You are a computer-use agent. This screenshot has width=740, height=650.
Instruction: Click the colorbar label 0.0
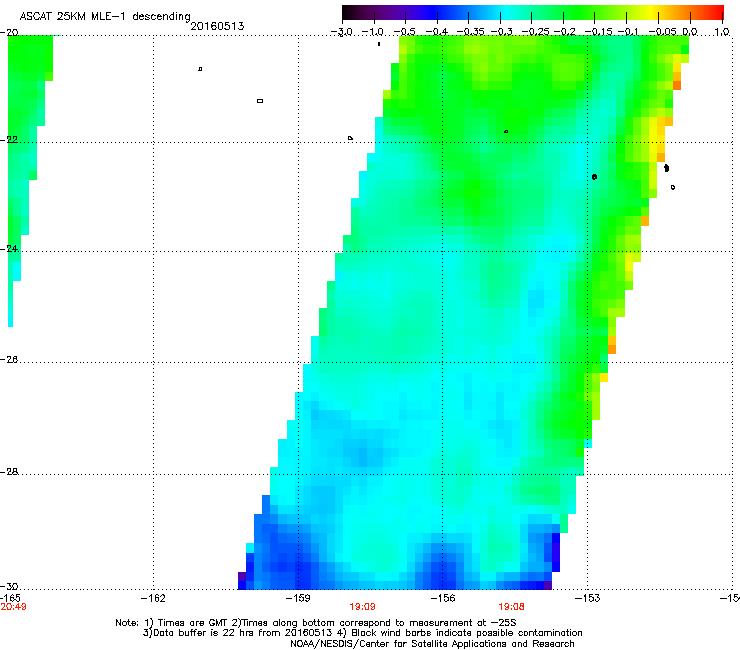(690, 32)
